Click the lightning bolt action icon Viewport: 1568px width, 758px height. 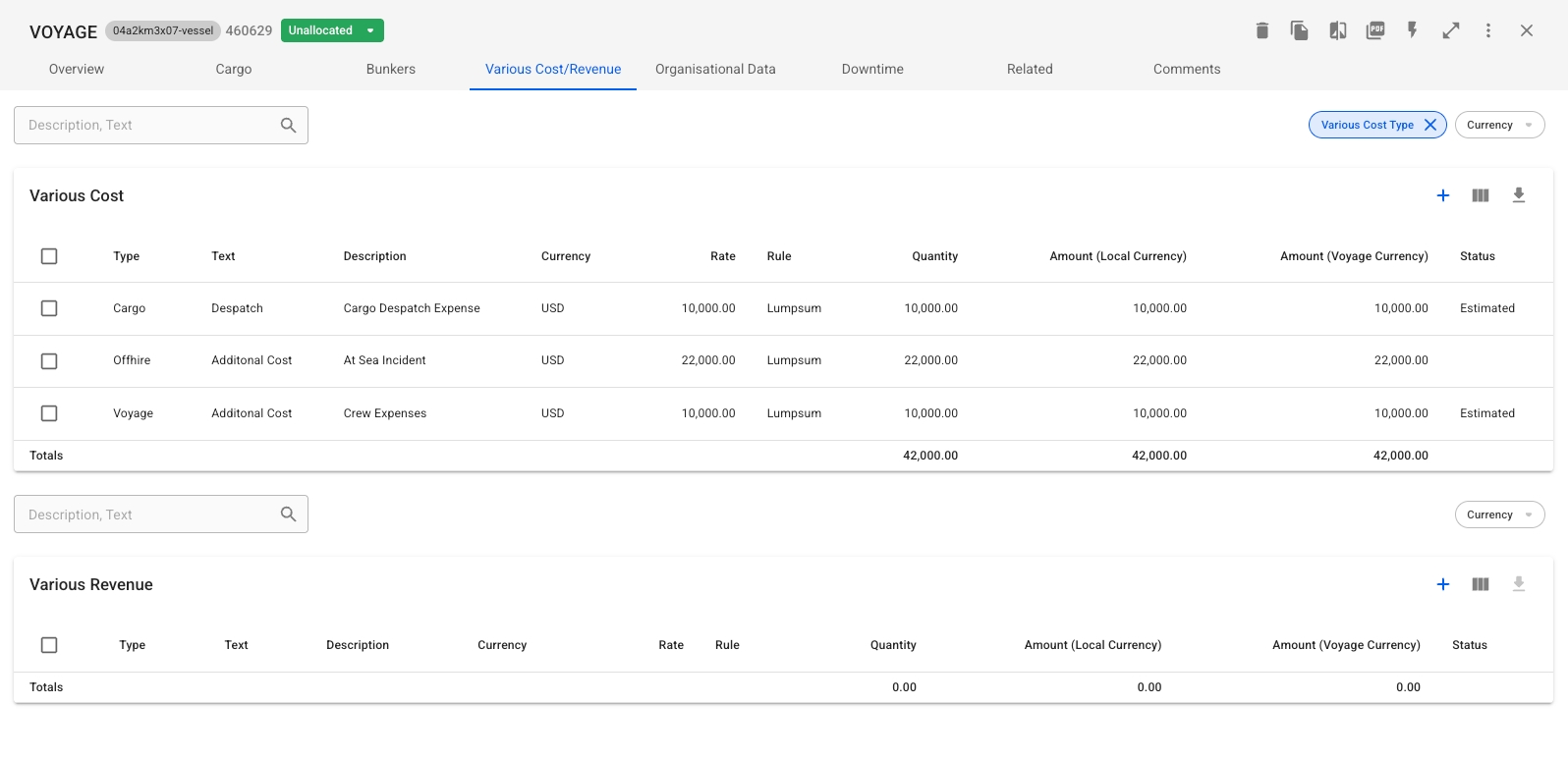click(1413, 30)
